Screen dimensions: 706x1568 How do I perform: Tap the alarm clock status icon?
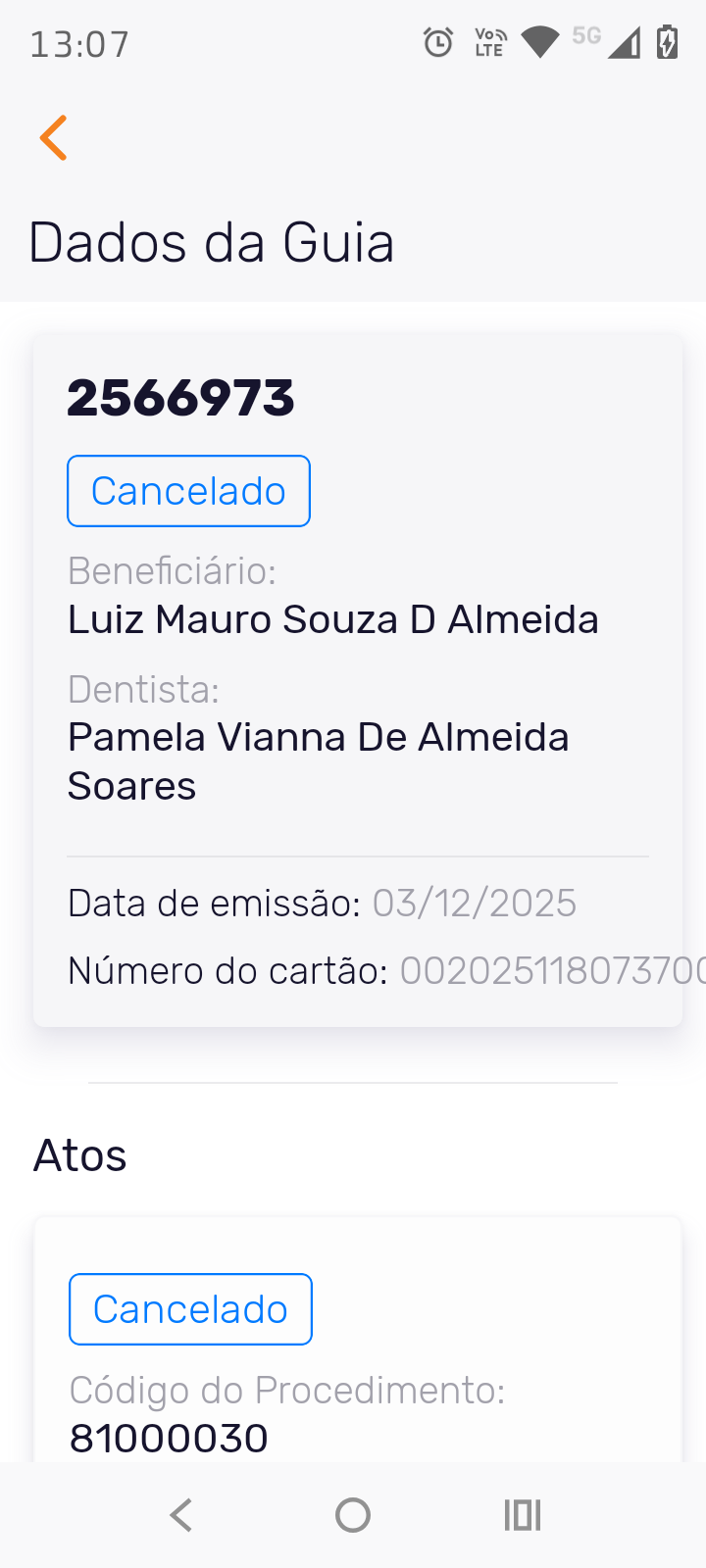(438, 43)
